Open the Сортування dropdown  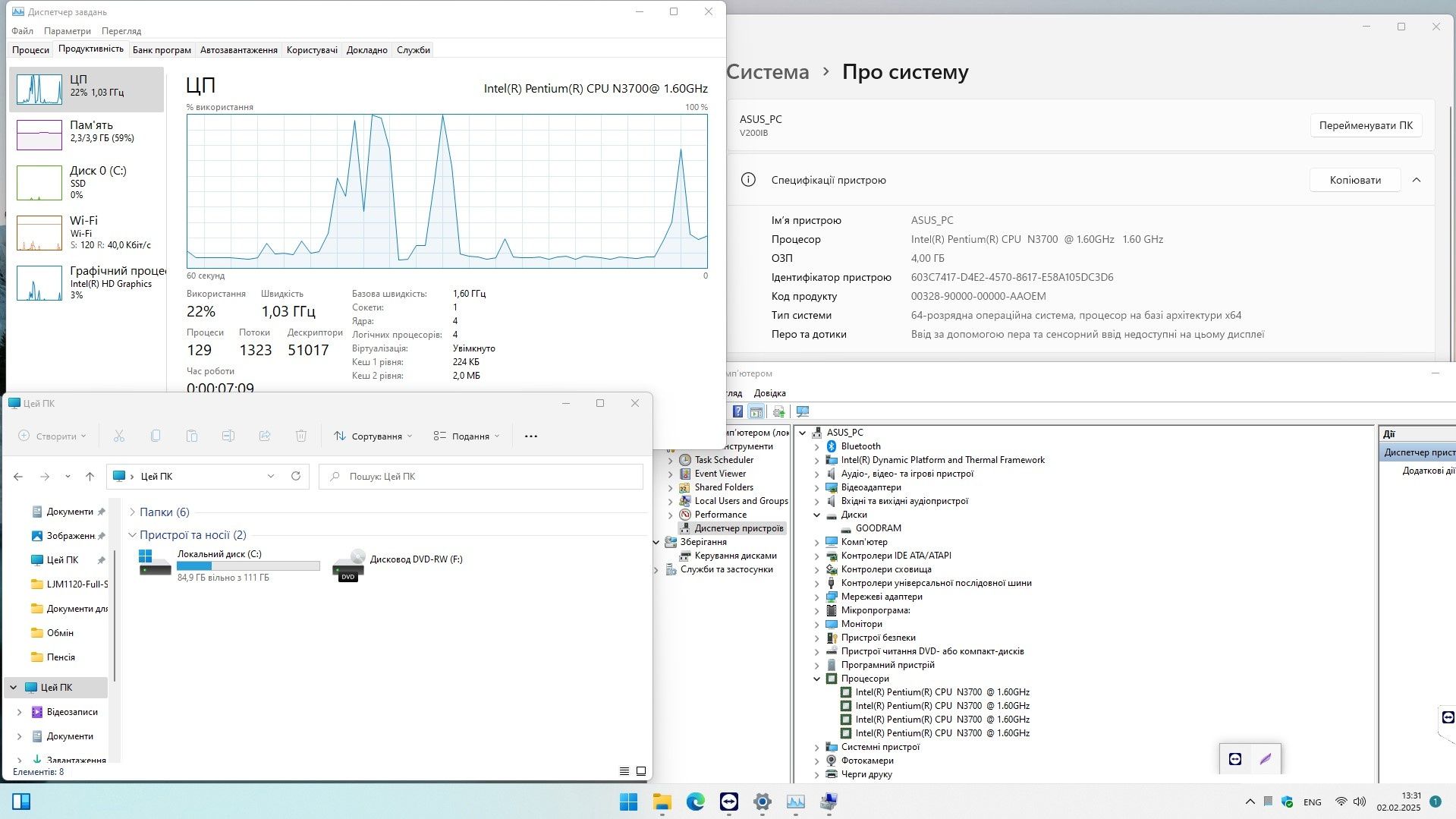pos(373,436)
